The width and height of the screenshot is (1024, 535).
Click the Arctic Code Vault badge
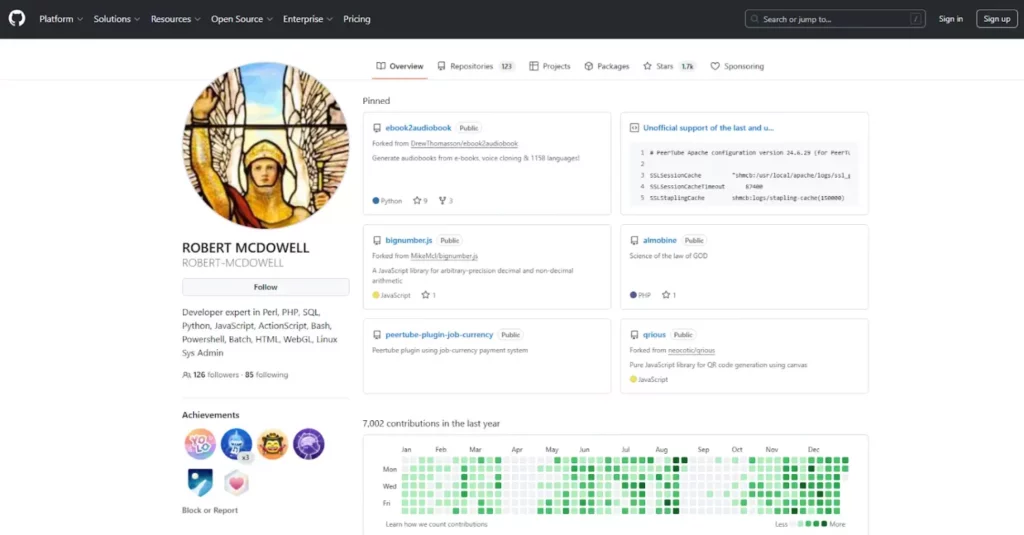(200, 483)
